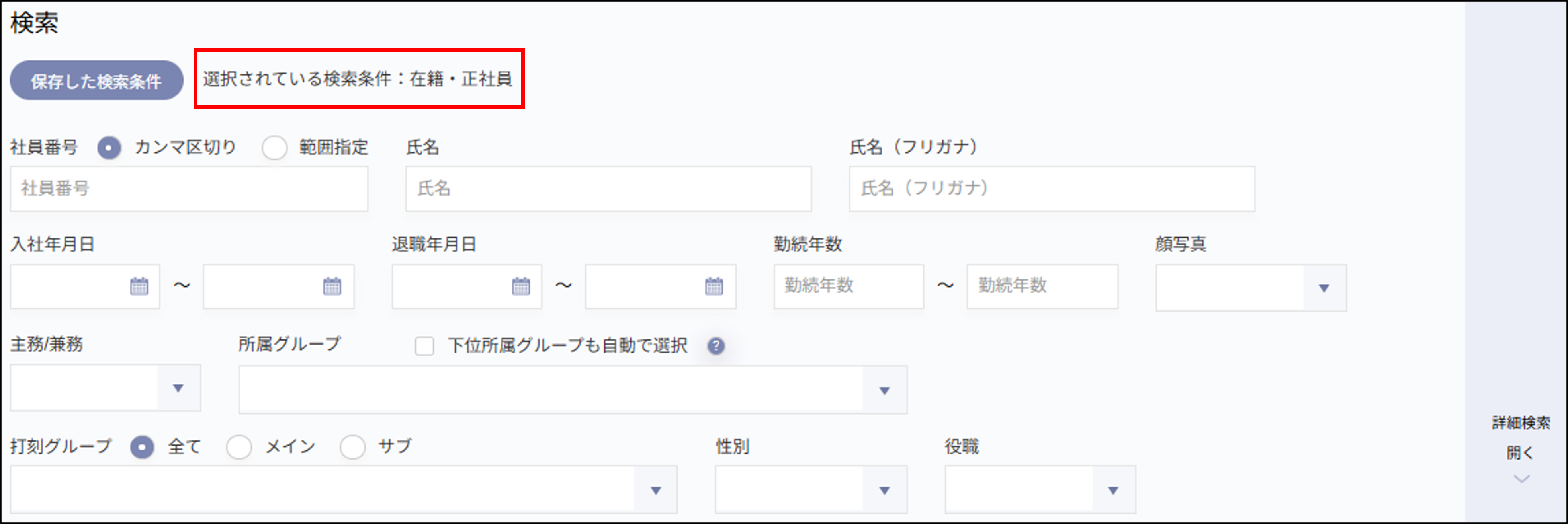Open the 打刻グループ dropdown

tap(657, 489)
